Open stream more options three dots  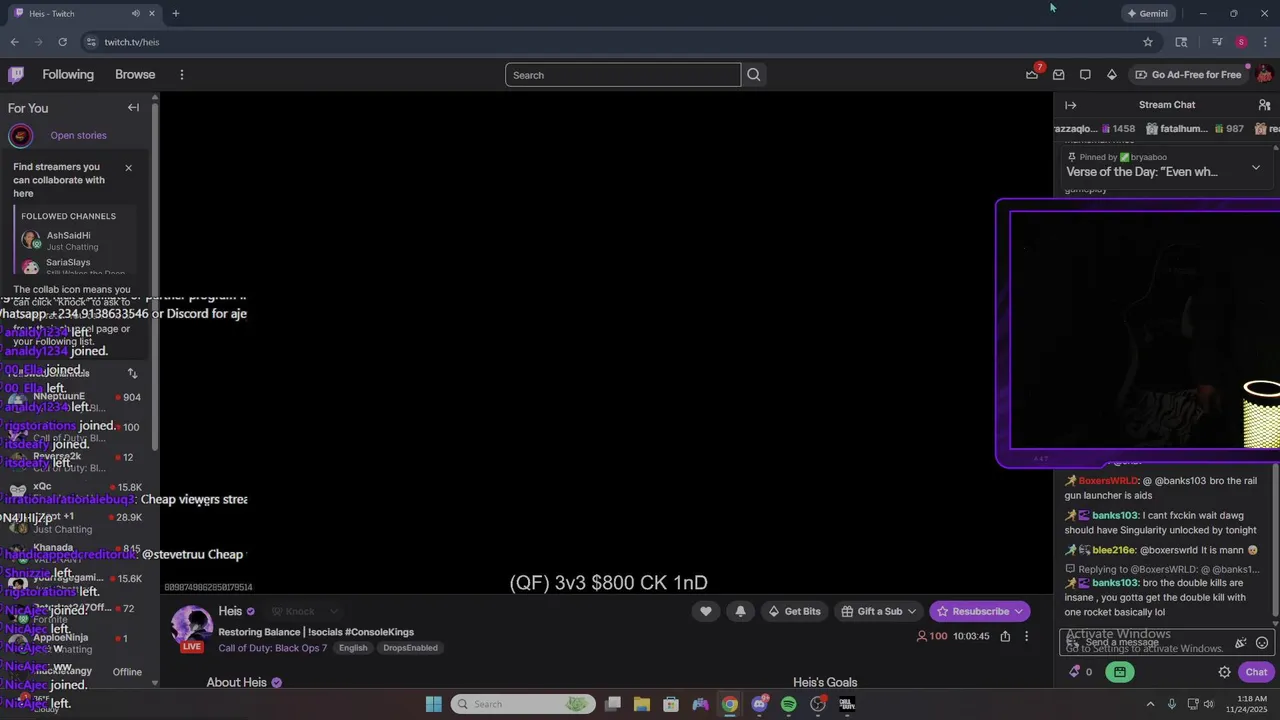[x=1026, y=636]
